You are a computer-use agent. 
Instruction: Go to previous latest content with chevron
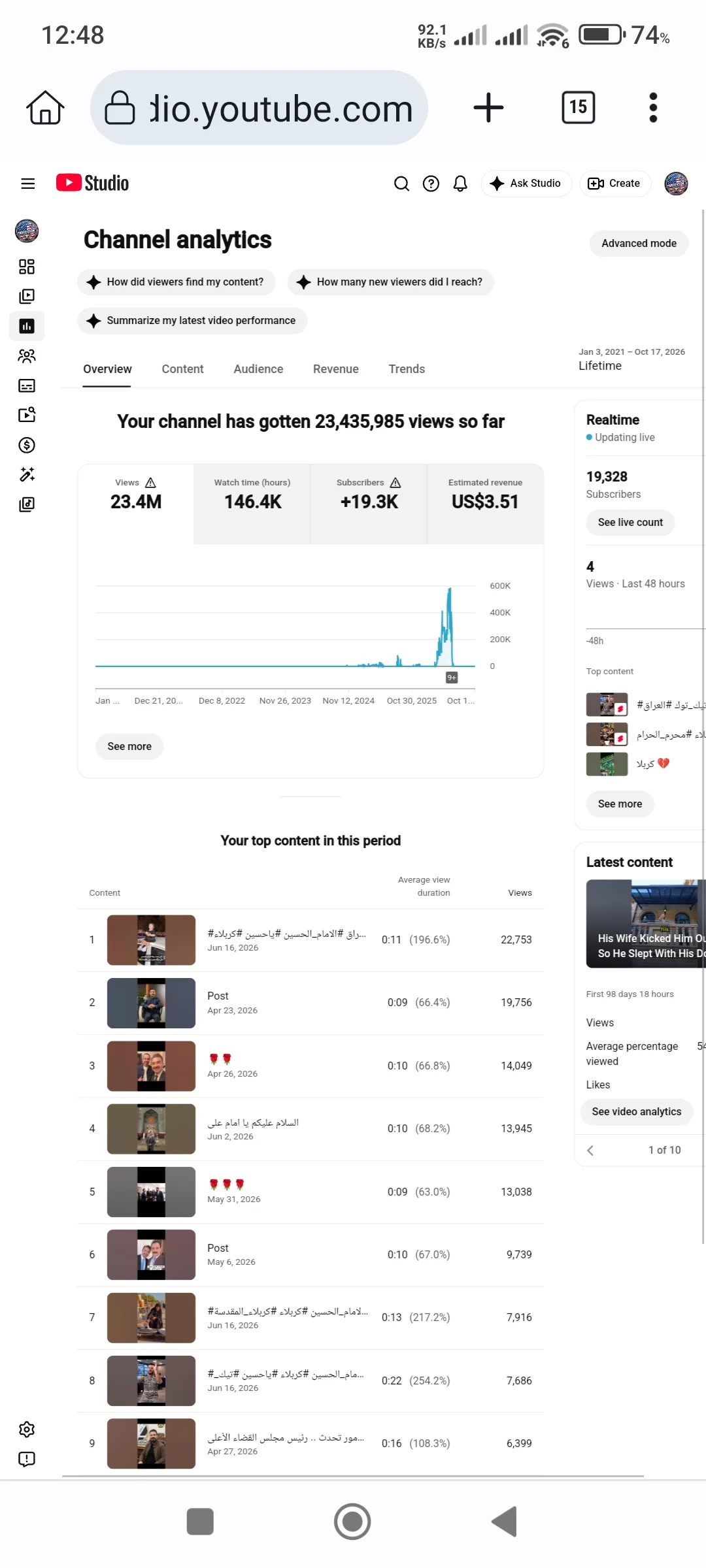click(x=590, y=1151)
